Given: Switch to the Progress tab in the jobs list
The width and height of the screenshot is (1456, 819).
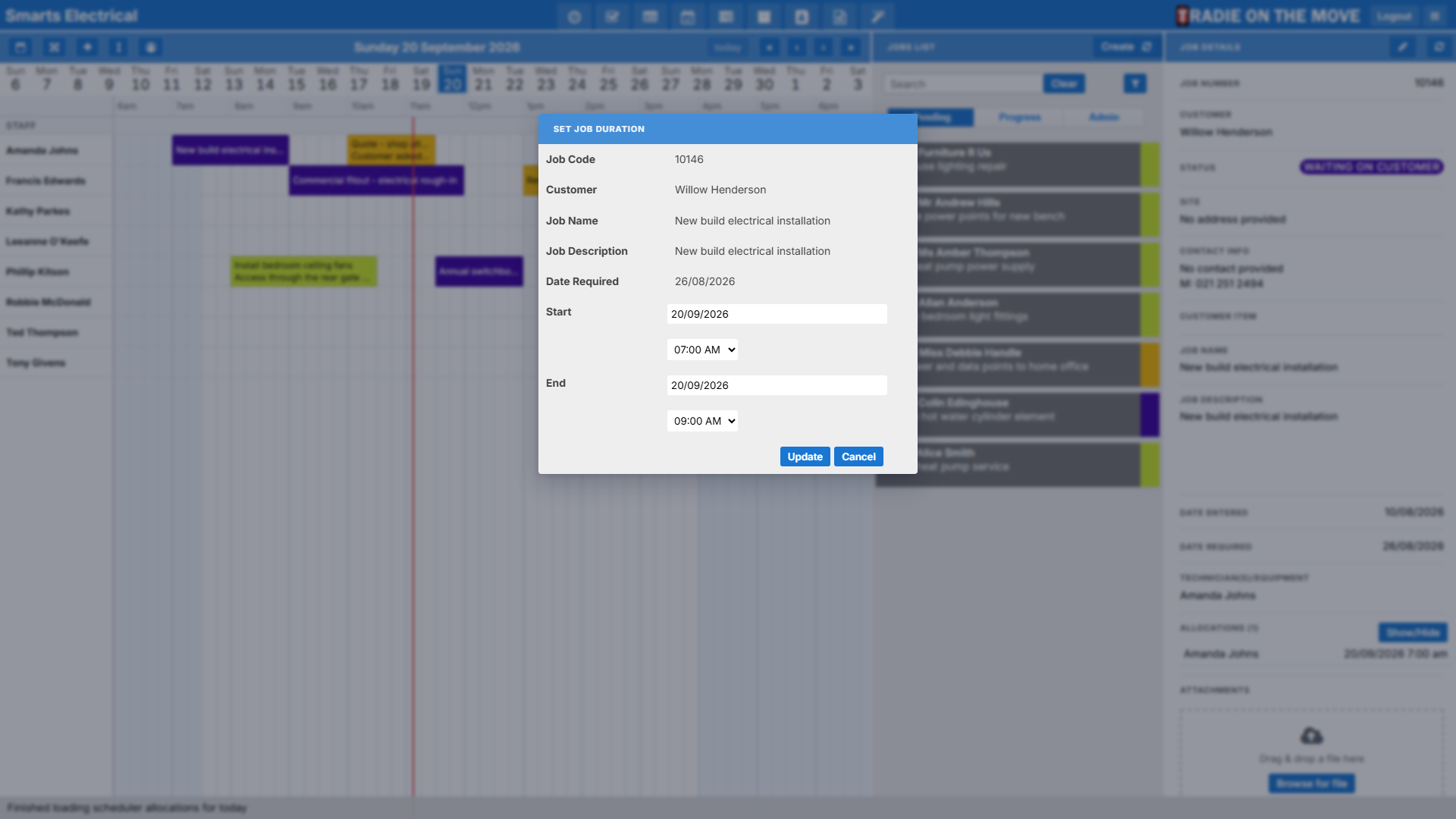Looking at the screenshot, I should click(x=1019, y=118).
